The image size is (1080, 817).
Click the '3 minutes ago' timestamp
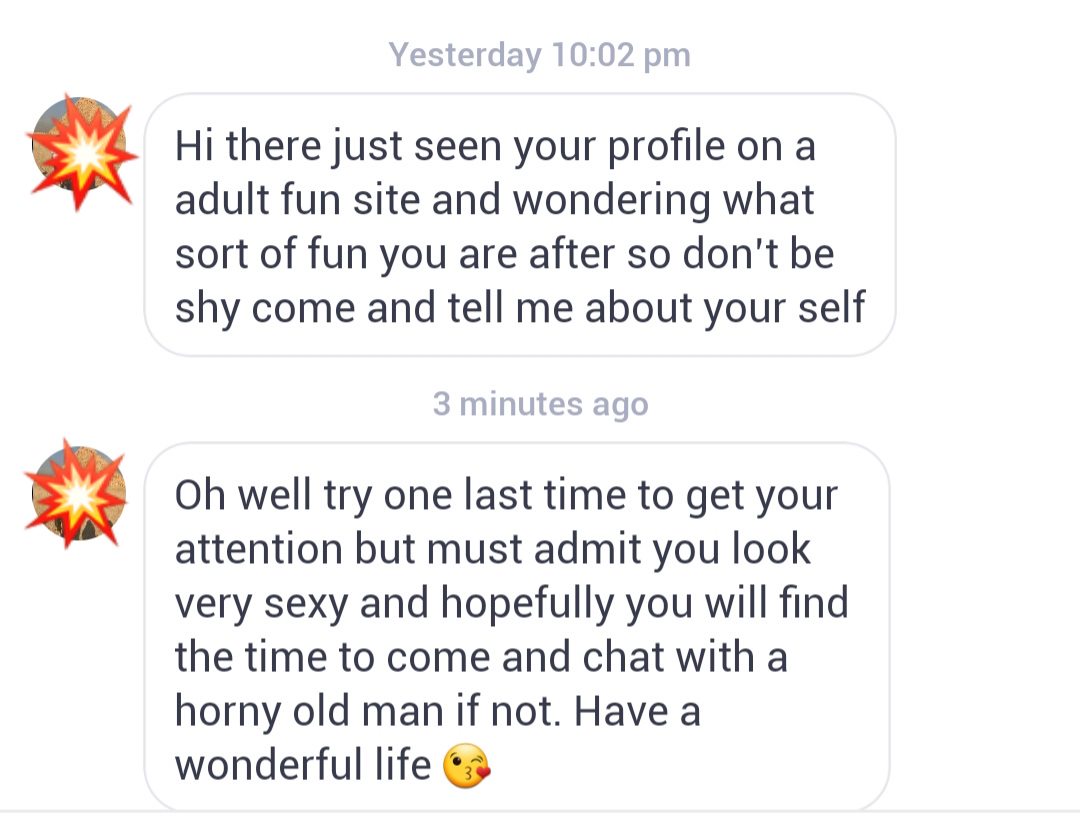click(x=540, y=404)
